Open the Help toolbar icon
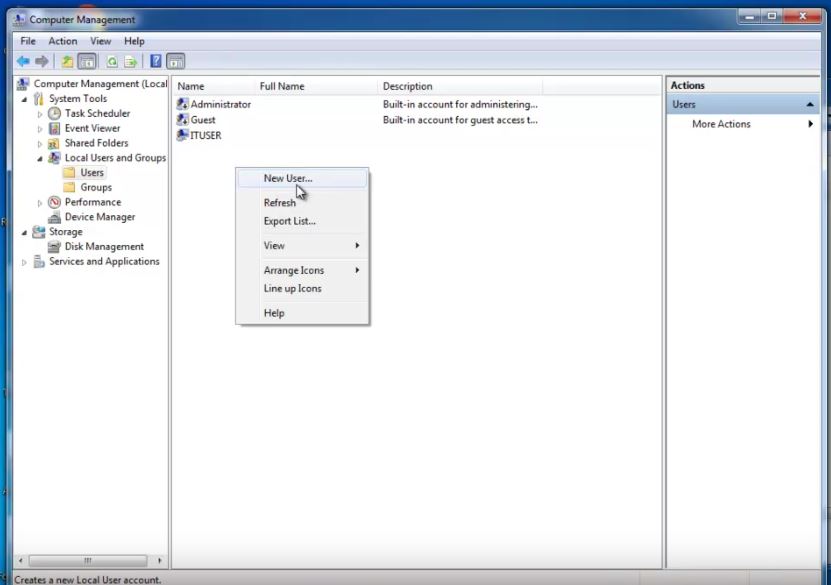831x585 pixels. pyautogui.click(x=156, y=61)
